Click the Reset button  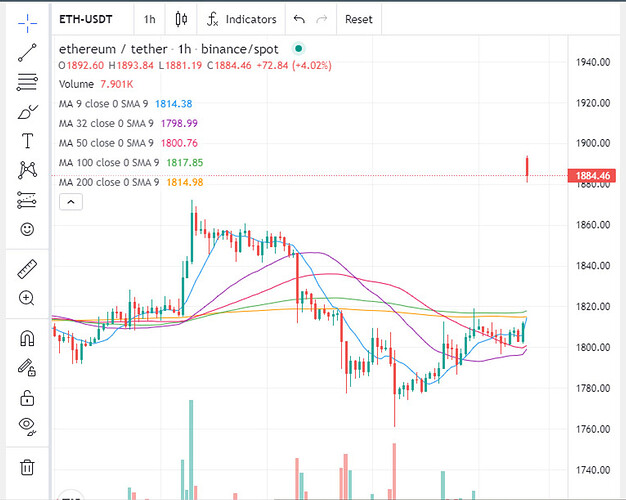[x=358, y=19]
